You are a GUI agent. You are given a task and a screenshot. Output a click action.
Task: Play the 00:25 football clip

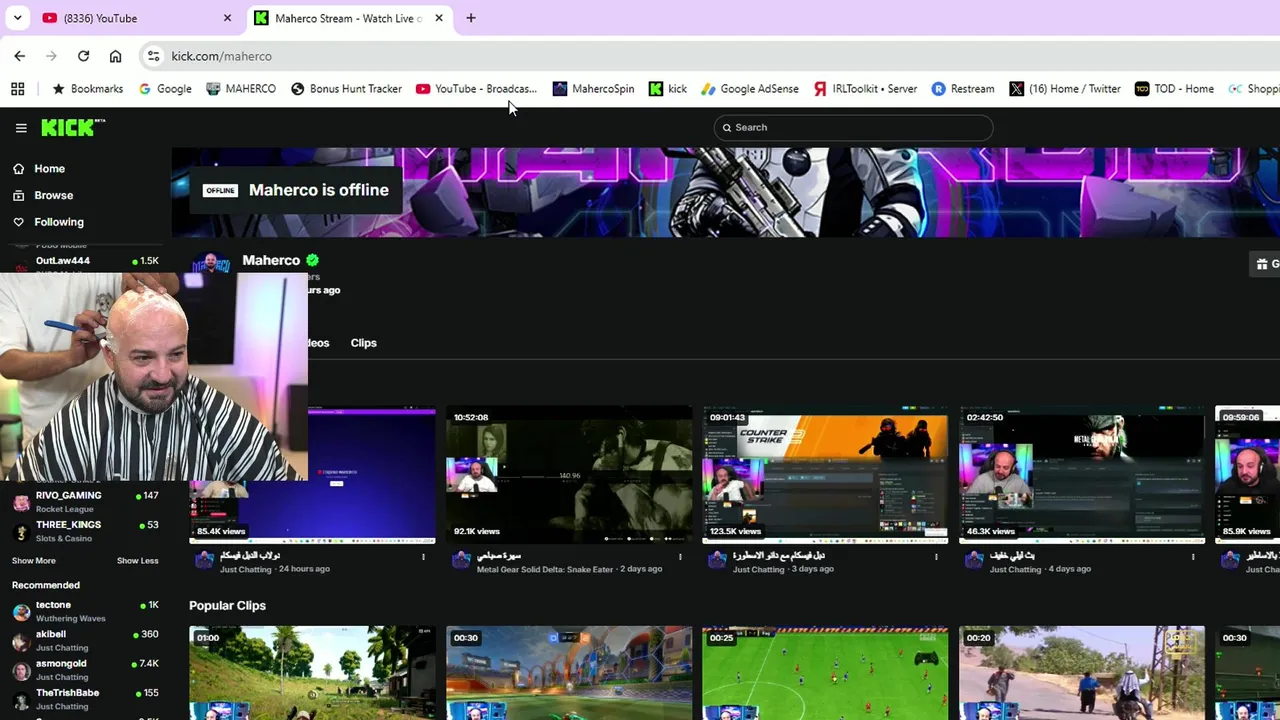825,673
